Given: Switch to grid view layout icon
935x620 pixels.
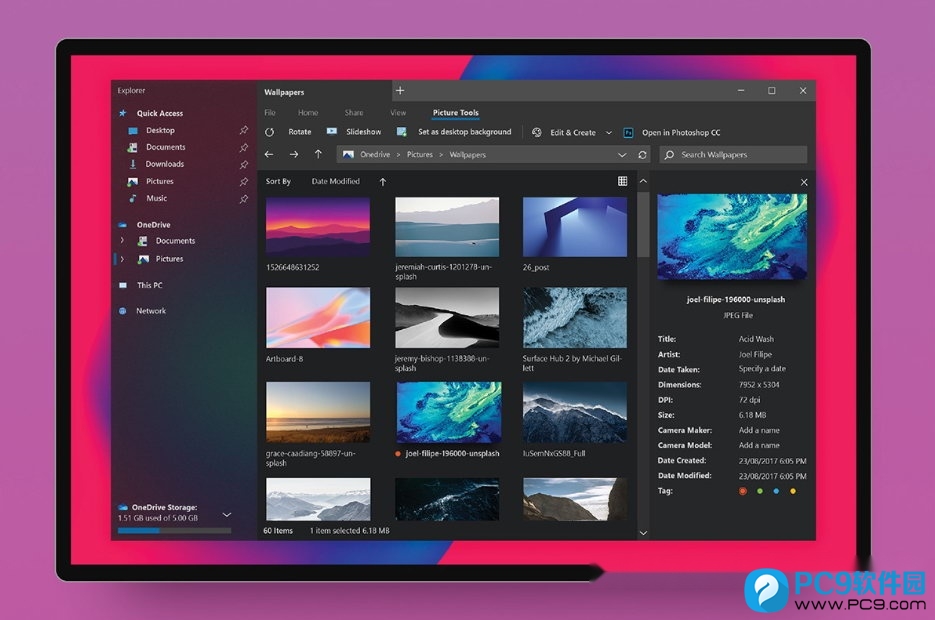Looking at the screenshot, I should (x=623, y=181).
